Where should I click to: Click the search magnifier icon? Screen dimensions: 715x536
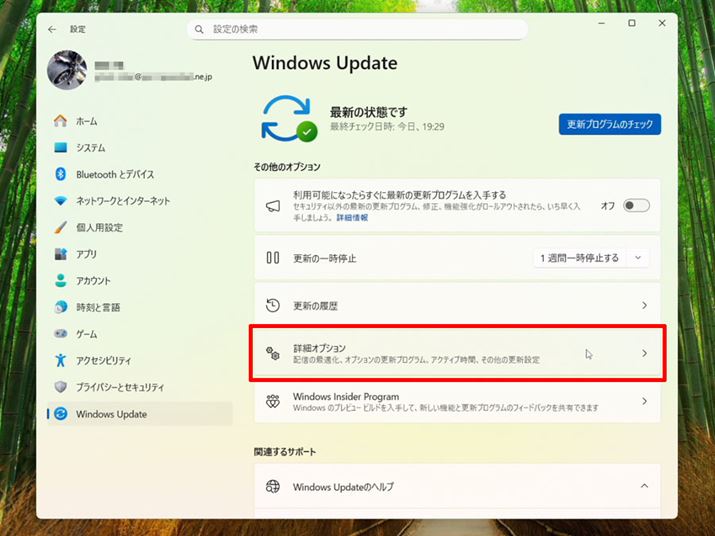pyautogui.click(x=199, y=29)
